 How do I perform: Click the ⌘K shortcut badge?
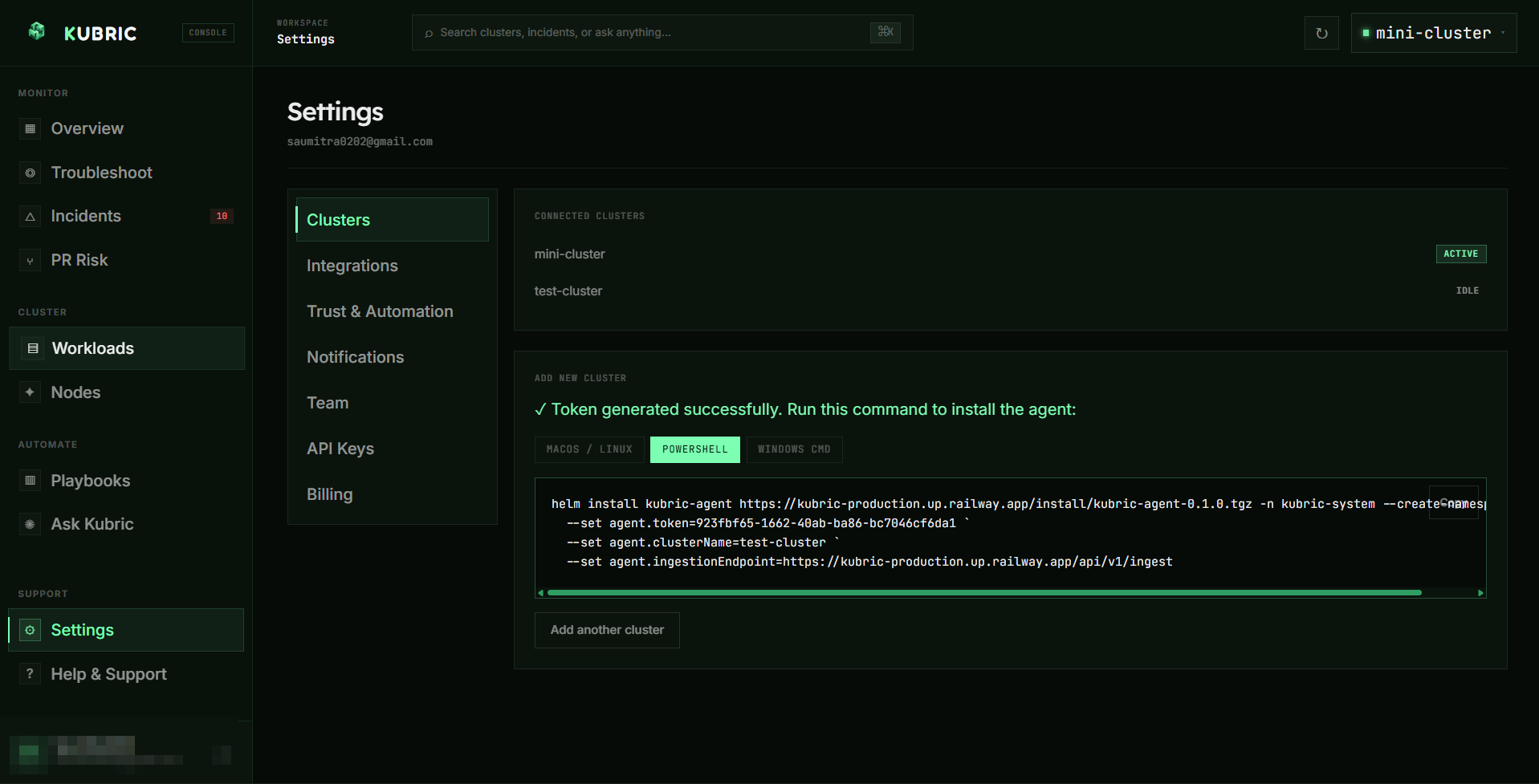point(885,32)
